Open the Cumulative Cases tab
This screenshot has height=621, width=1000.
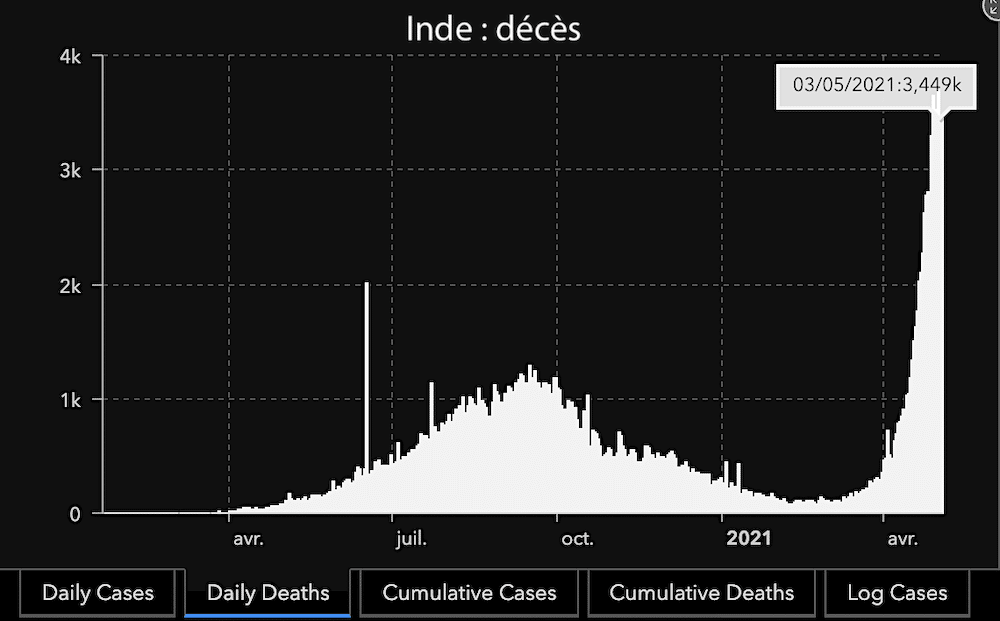[469, 593]
